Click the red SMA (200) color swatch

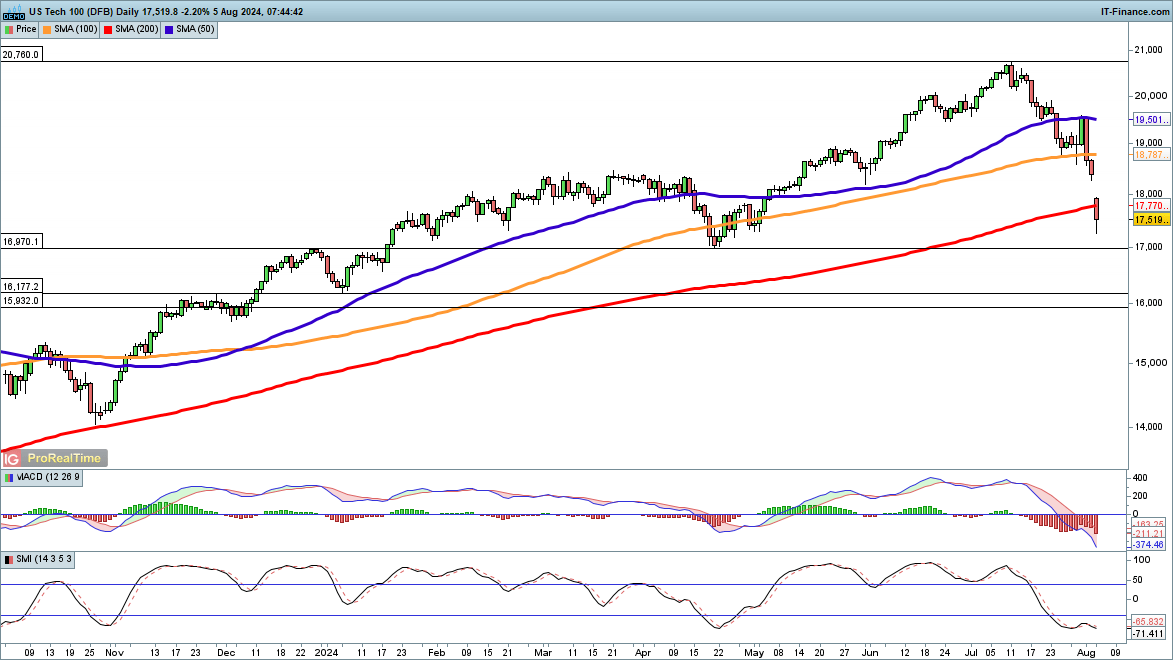[108, 30]
